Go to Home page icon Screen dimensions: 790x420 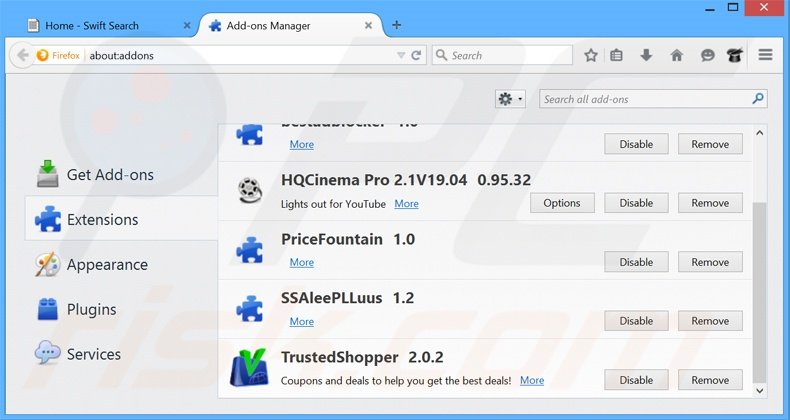pos(677,55)
